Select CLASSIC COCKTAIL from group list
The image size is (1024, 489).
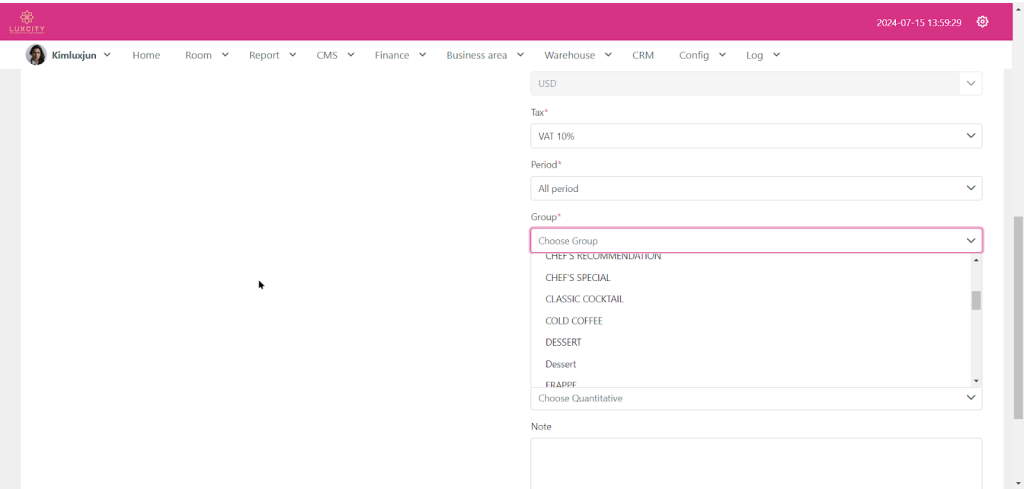[584, 299]
